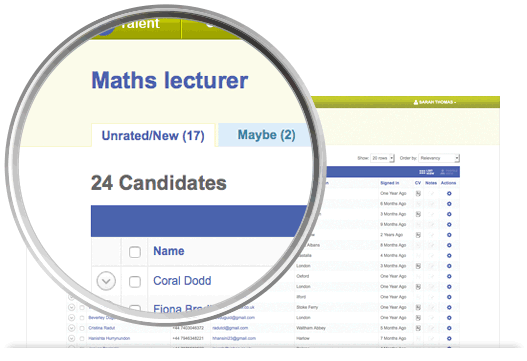Viewport: 527px width, 361px height.
Task: Expand the Coral Dodd row chevron
Action: click(x=106, y=281)
